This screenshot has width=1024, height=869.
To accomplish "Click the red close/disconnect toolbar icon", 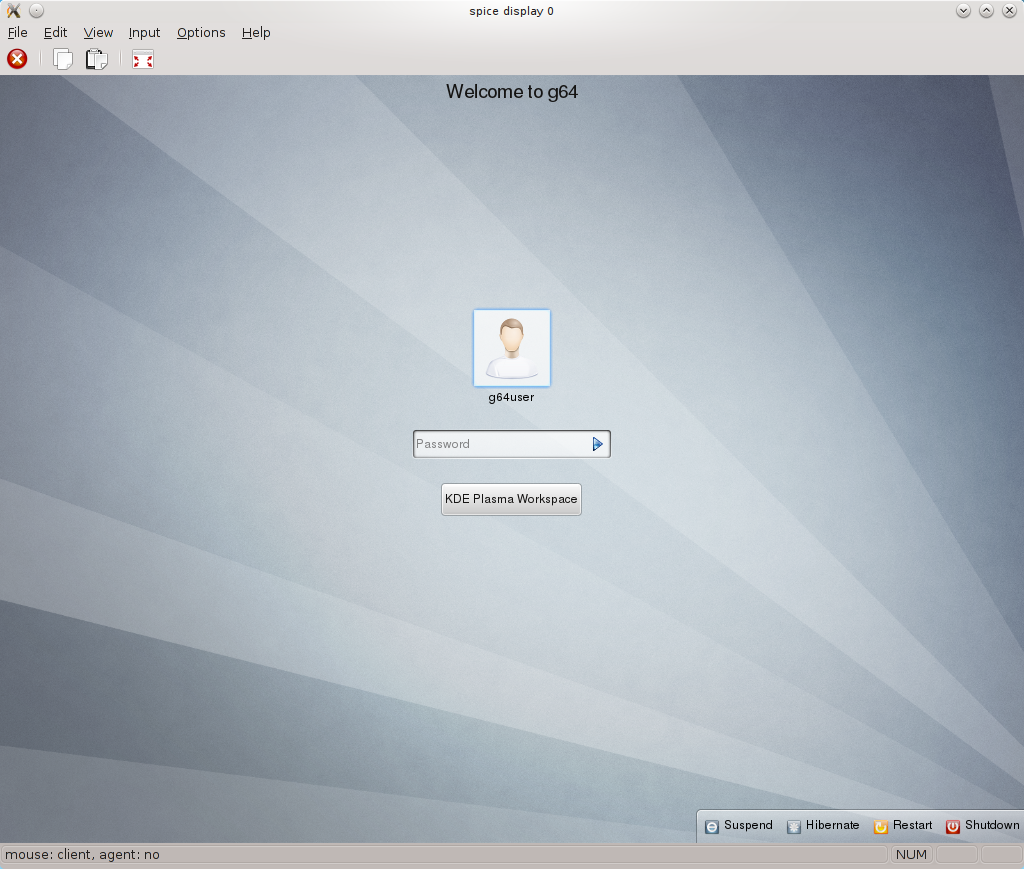I will tap(17, 60).
